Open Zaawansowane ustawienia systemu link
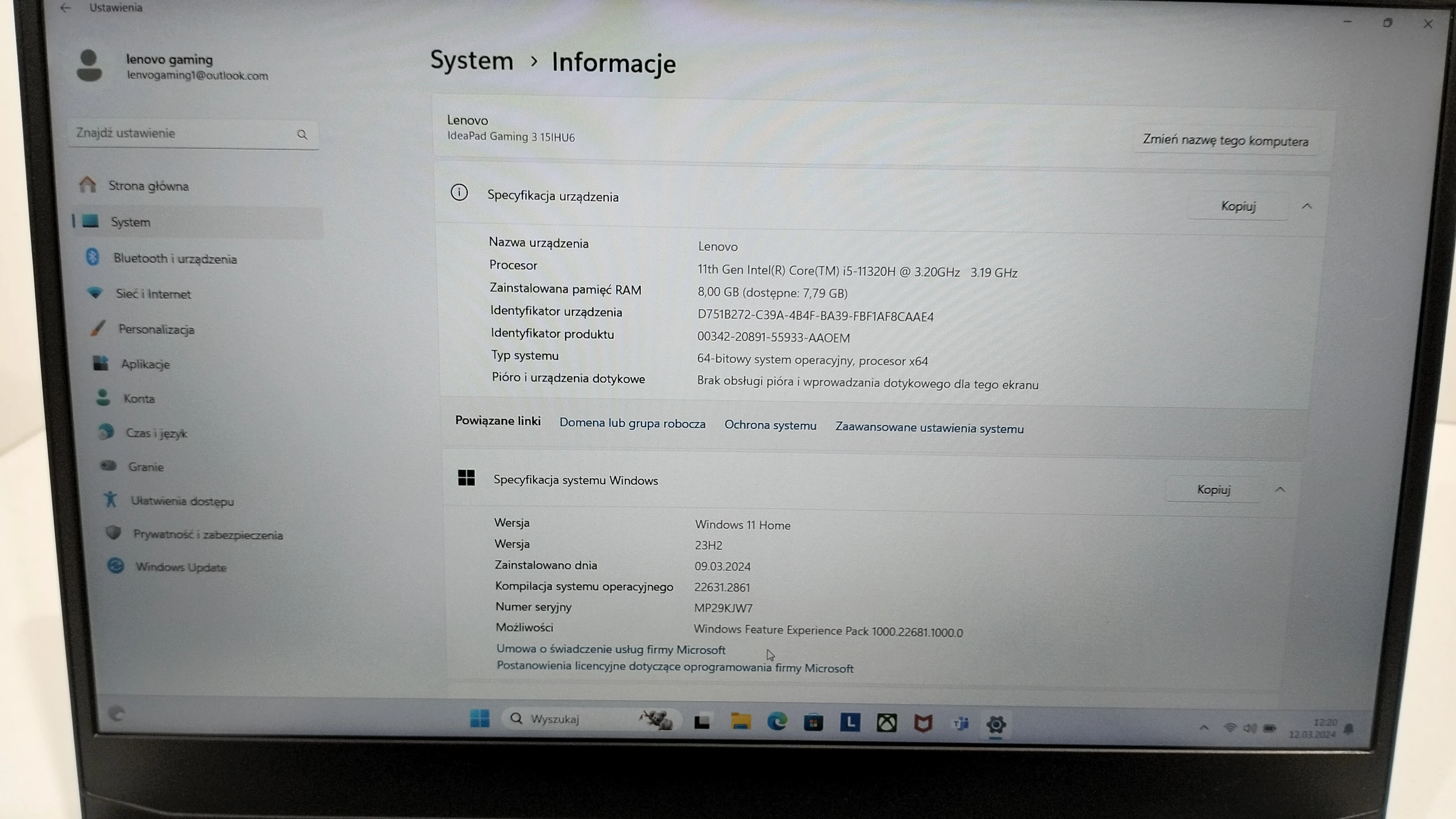The height and width of the screenshot is (819, 1456). pyautogui.click(x=929, y=428)
